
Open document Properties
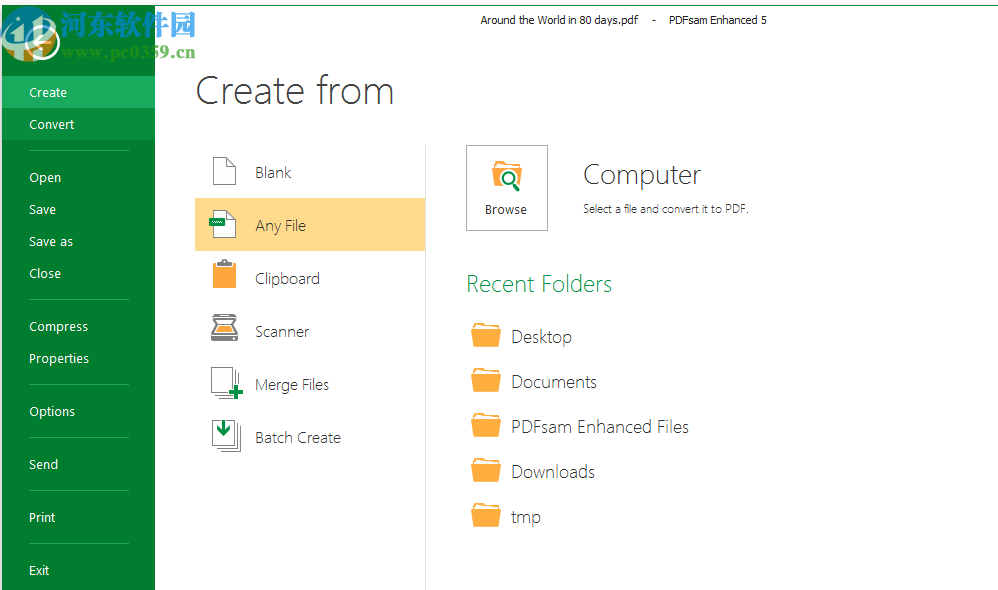tap(59, 359)
